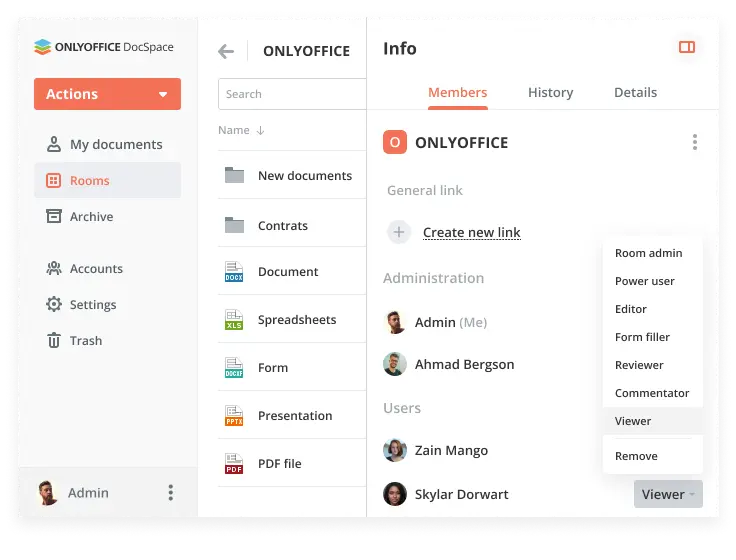736x560 pixels.
Task: Click Zain Mango's avatar
Action: pos(395,451)
